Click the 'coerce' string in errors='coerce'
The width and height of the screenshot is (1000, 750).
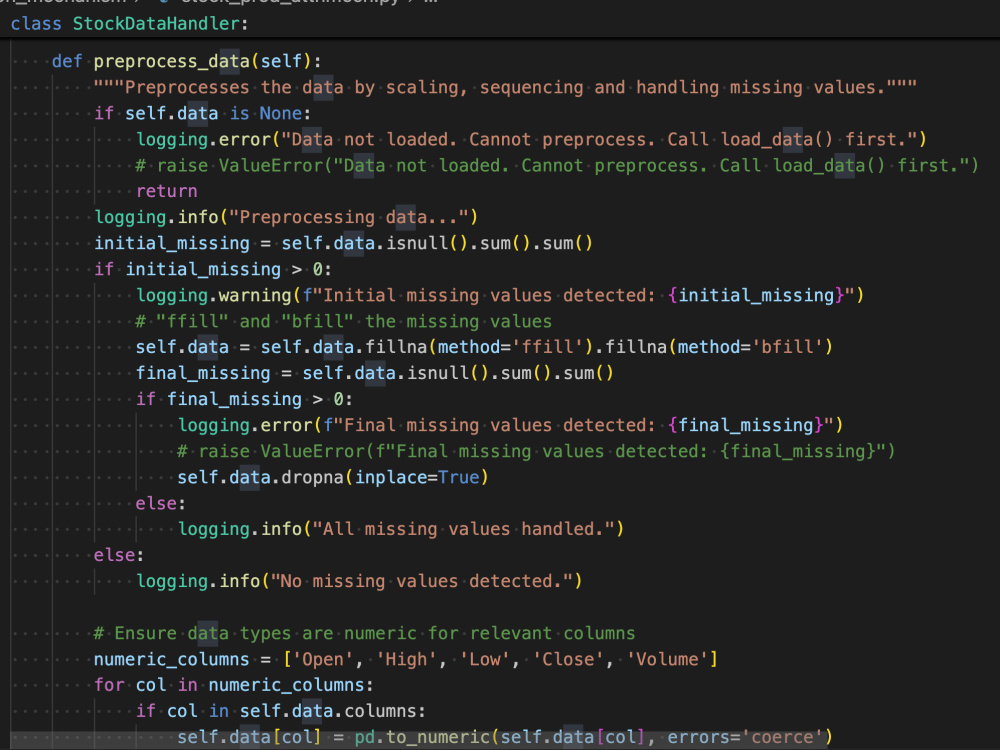(x=782, y=738)
